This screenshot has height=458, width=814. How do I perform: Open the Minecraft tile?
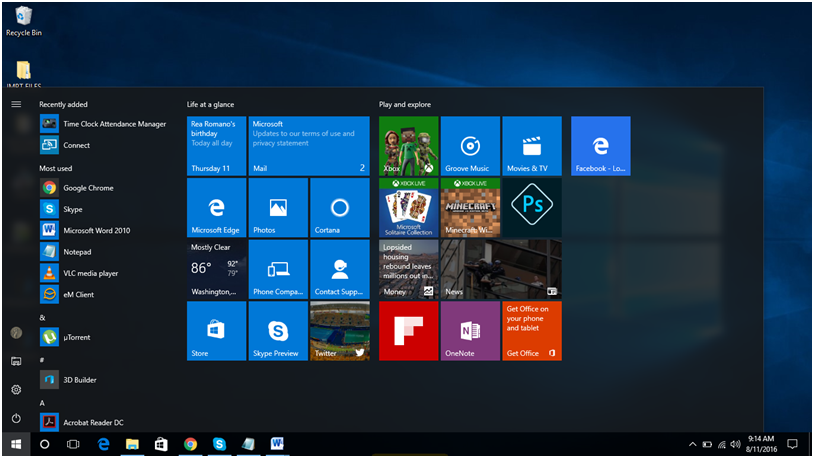(470, 208)
